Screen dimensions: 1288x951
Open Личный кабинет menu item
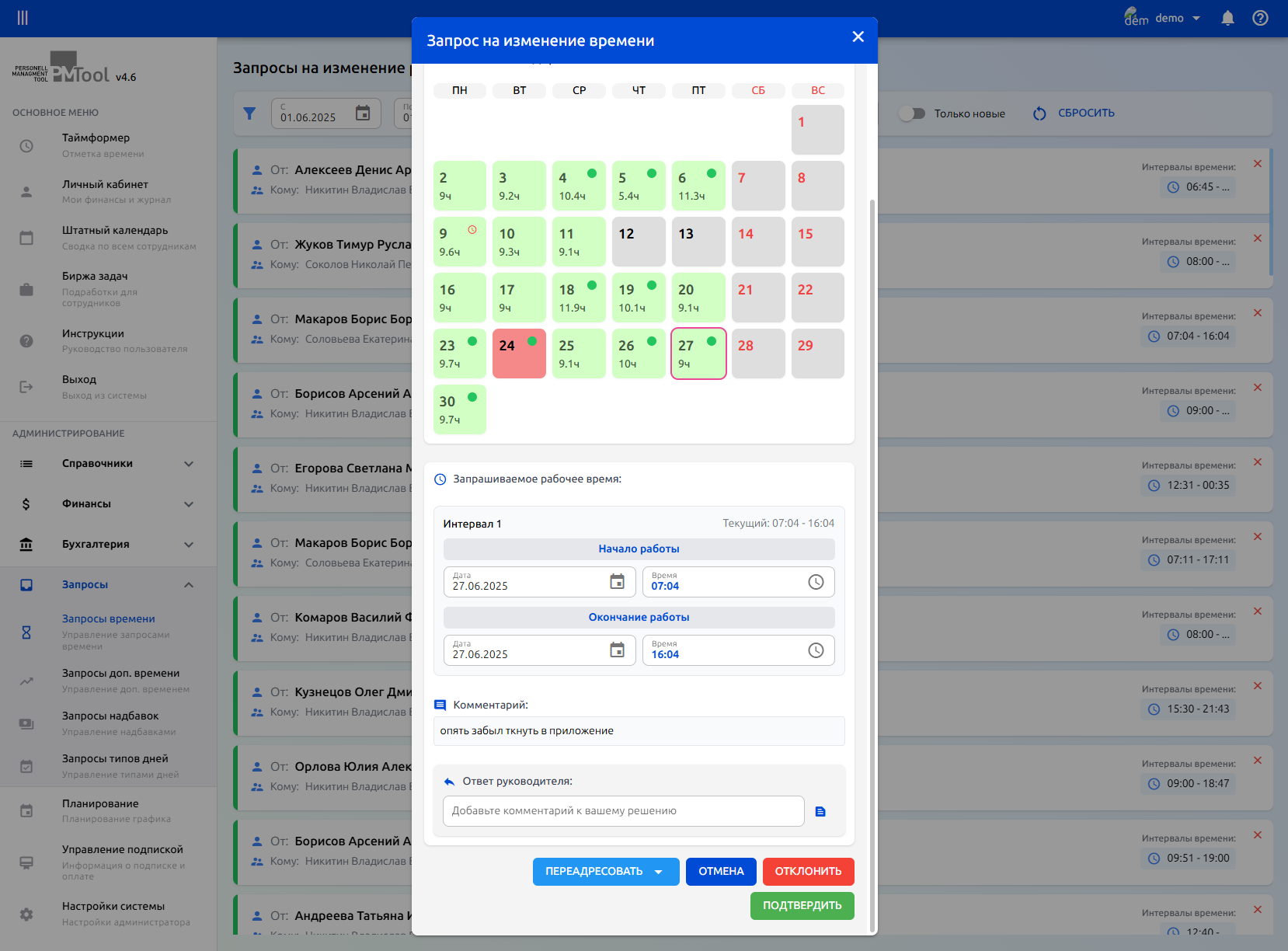108,191
